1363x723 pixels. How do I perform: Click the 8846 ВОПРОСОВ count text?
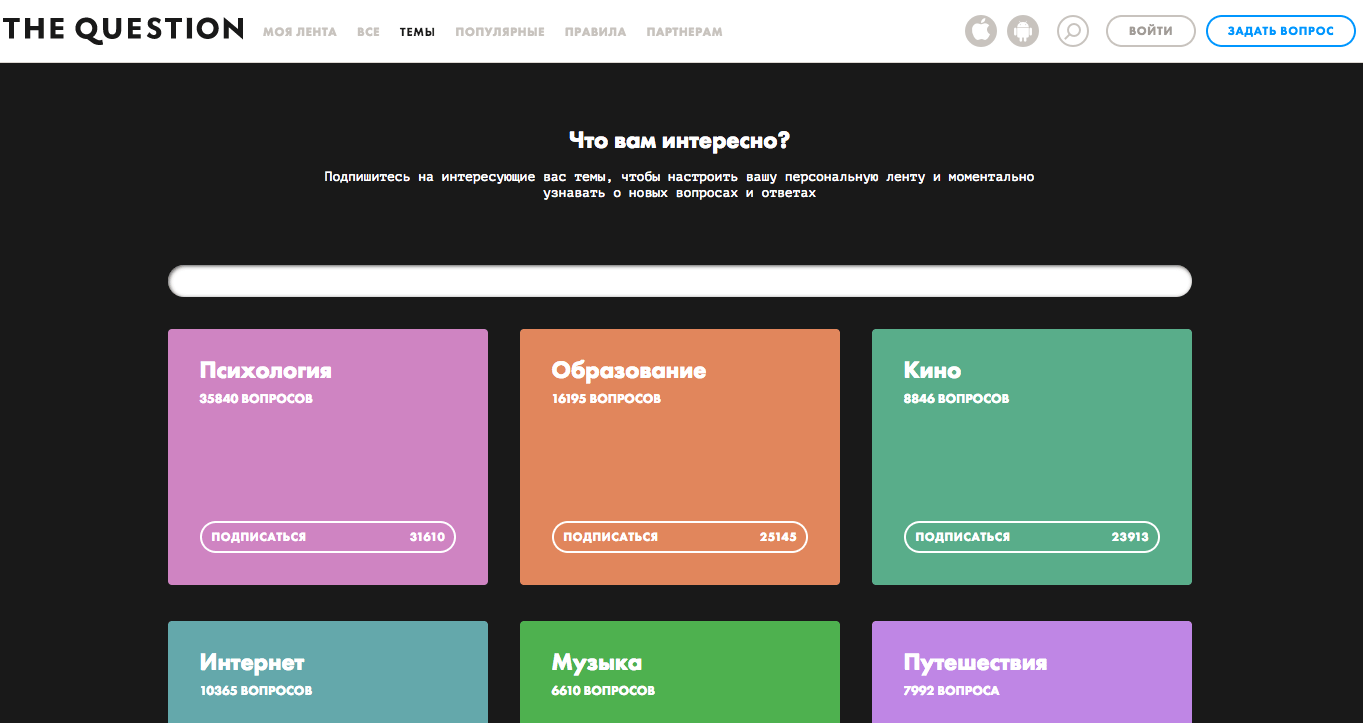coord(957,399)
